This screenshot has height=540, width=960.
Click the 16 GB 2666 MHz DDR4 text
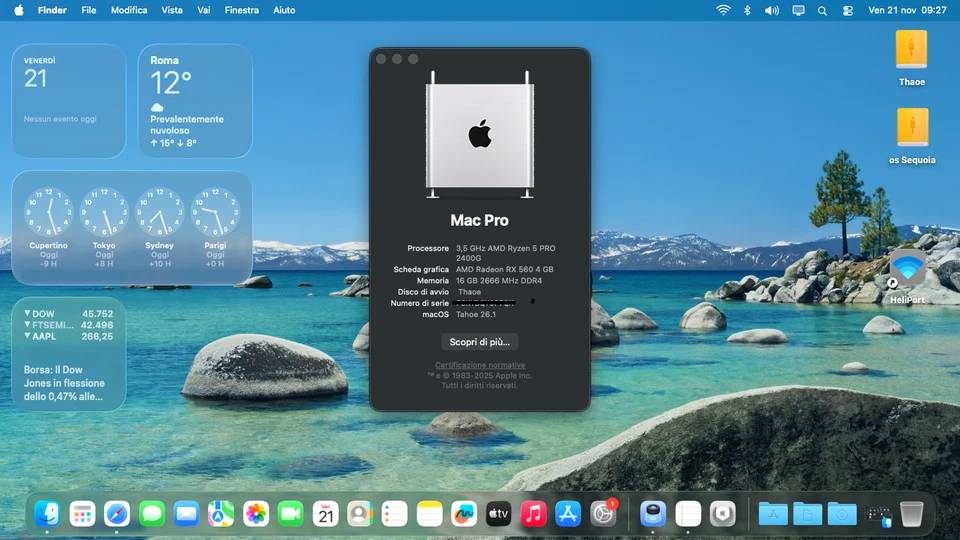pyautogui.click(x=498, y=280)
